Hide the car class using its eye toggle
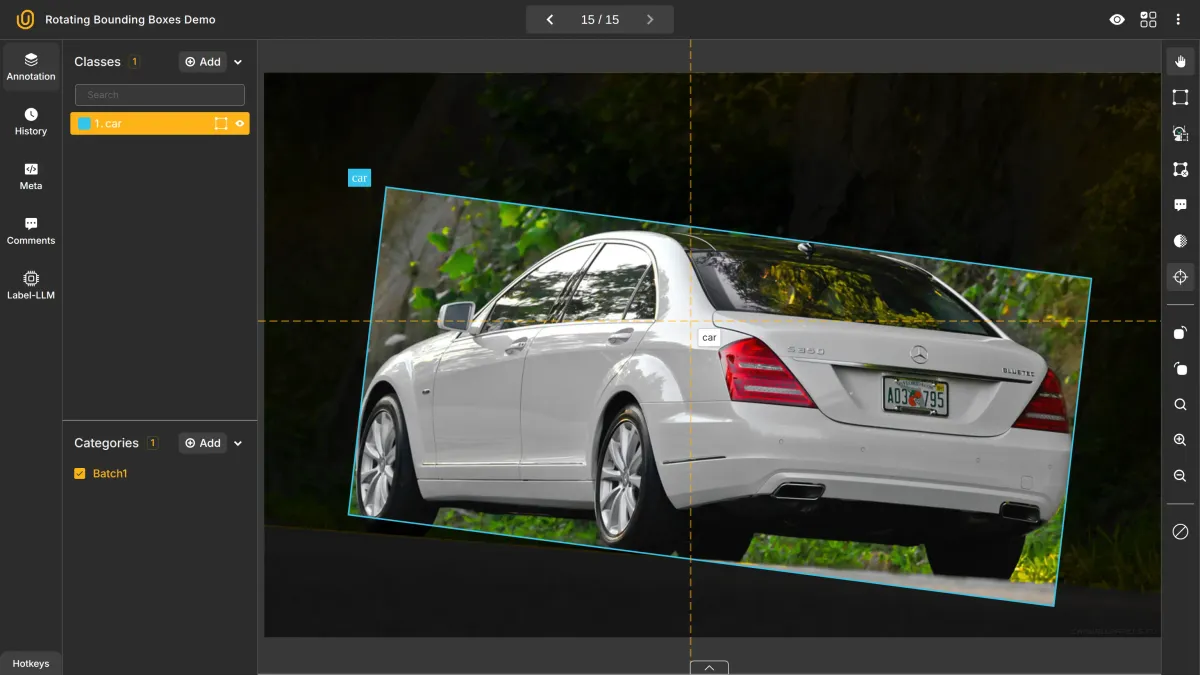The width and height of the screenshot is (1200, 675). (240, 123)
